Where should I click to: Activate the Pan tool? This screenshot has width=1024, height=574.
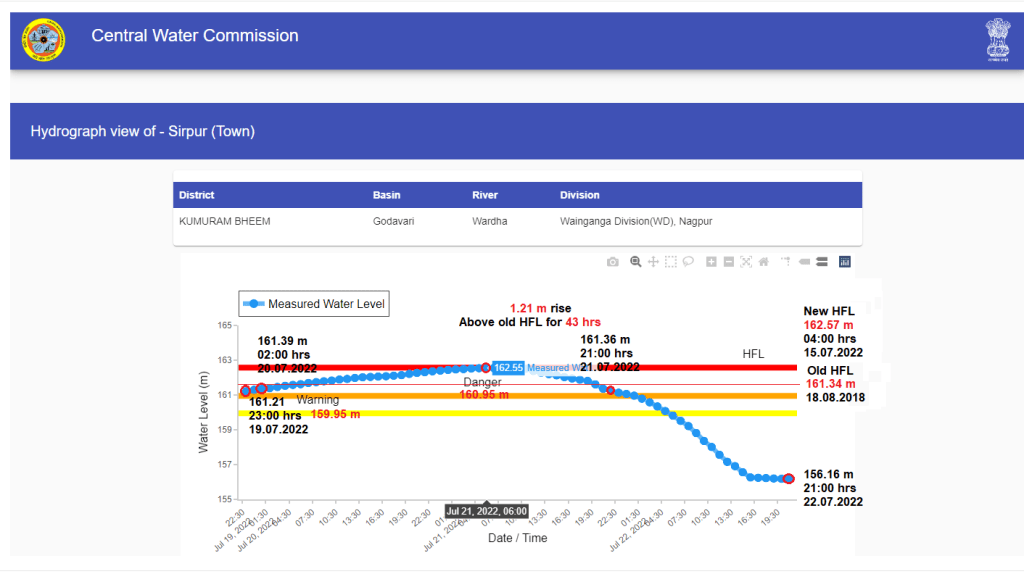[x=653, y=262]
